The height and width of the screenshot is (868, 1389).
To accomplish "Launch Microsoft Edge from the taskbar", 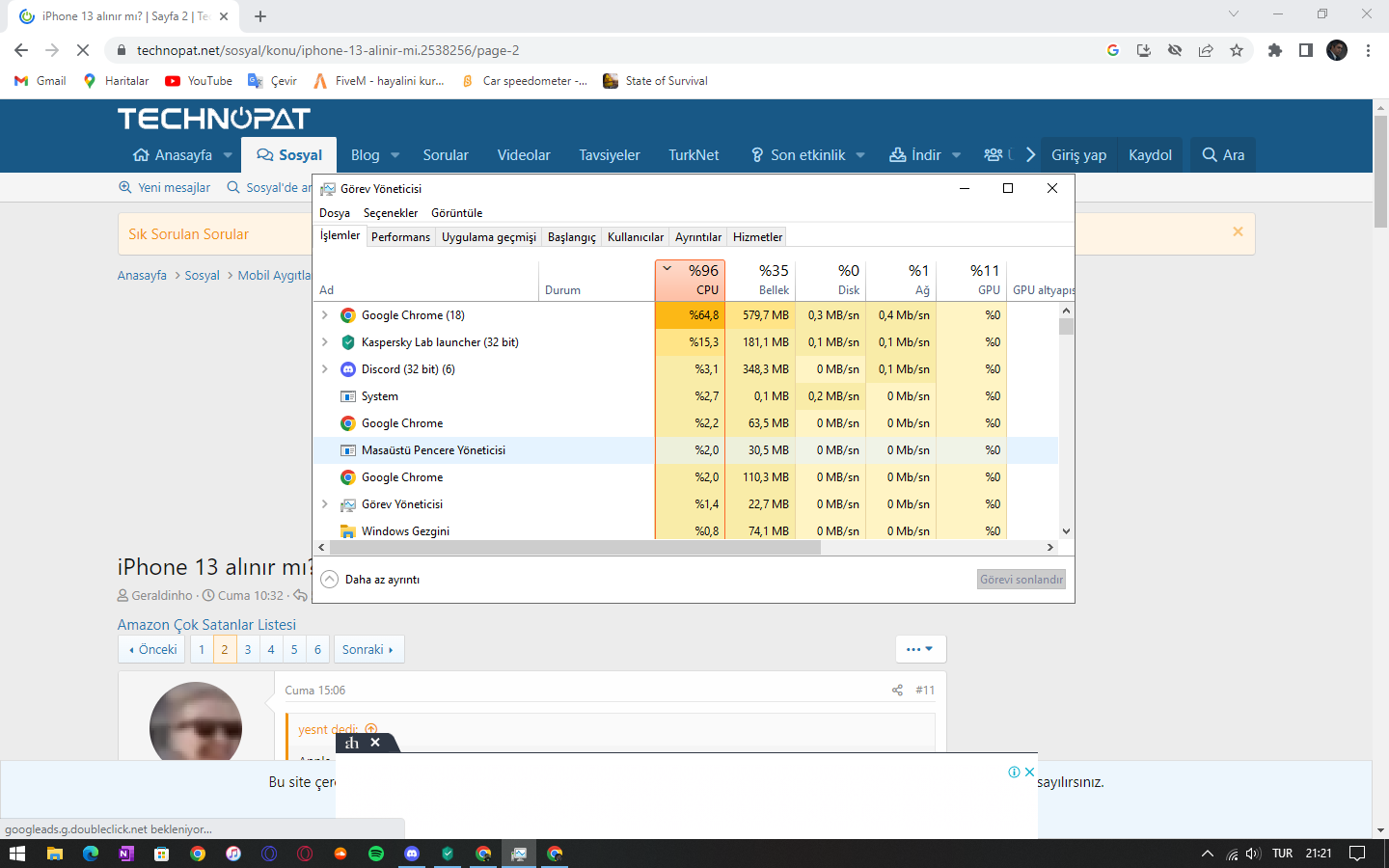I will coord(91,854).
